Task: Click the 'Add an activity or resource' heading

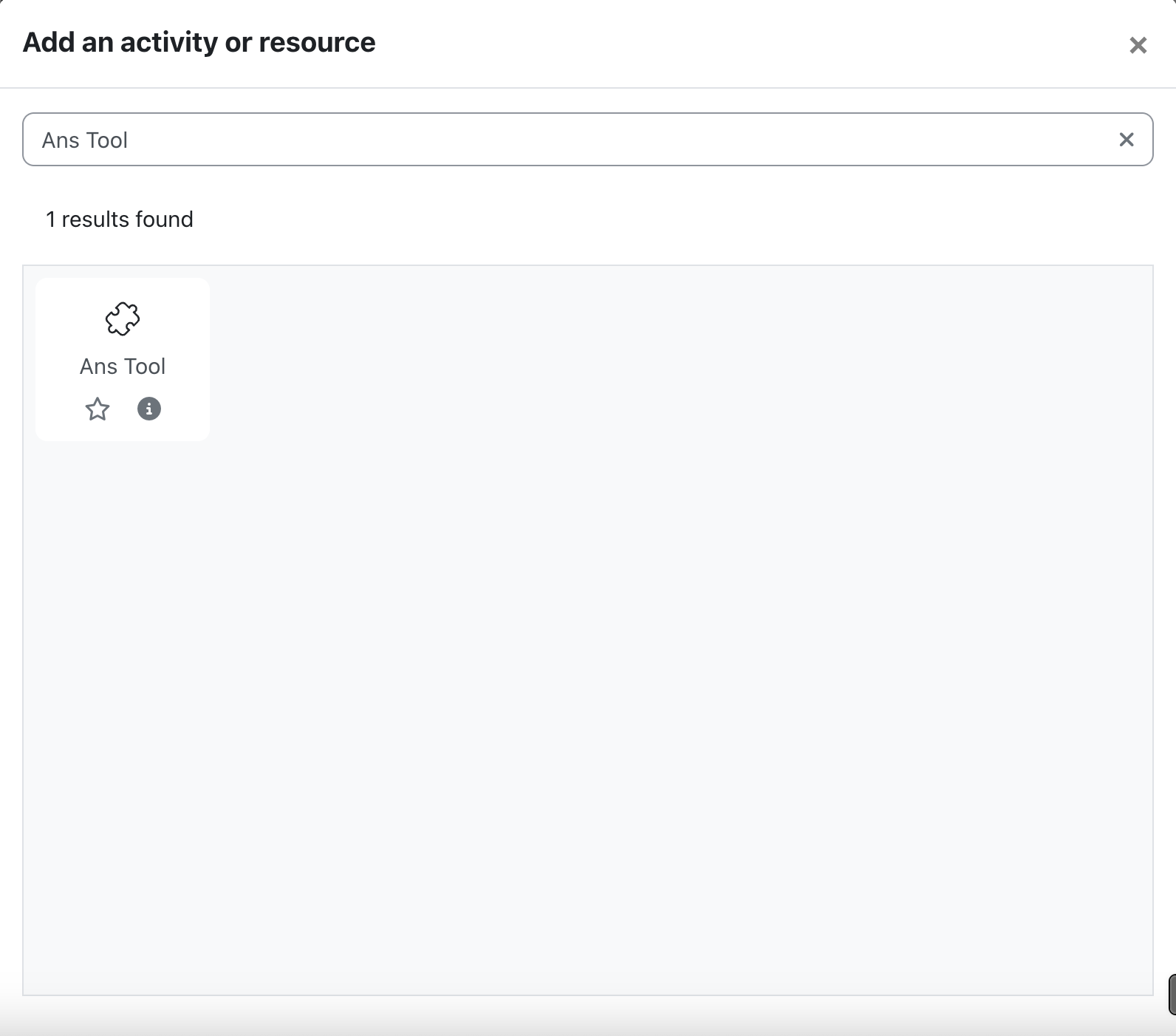Action: pos(199,42)
